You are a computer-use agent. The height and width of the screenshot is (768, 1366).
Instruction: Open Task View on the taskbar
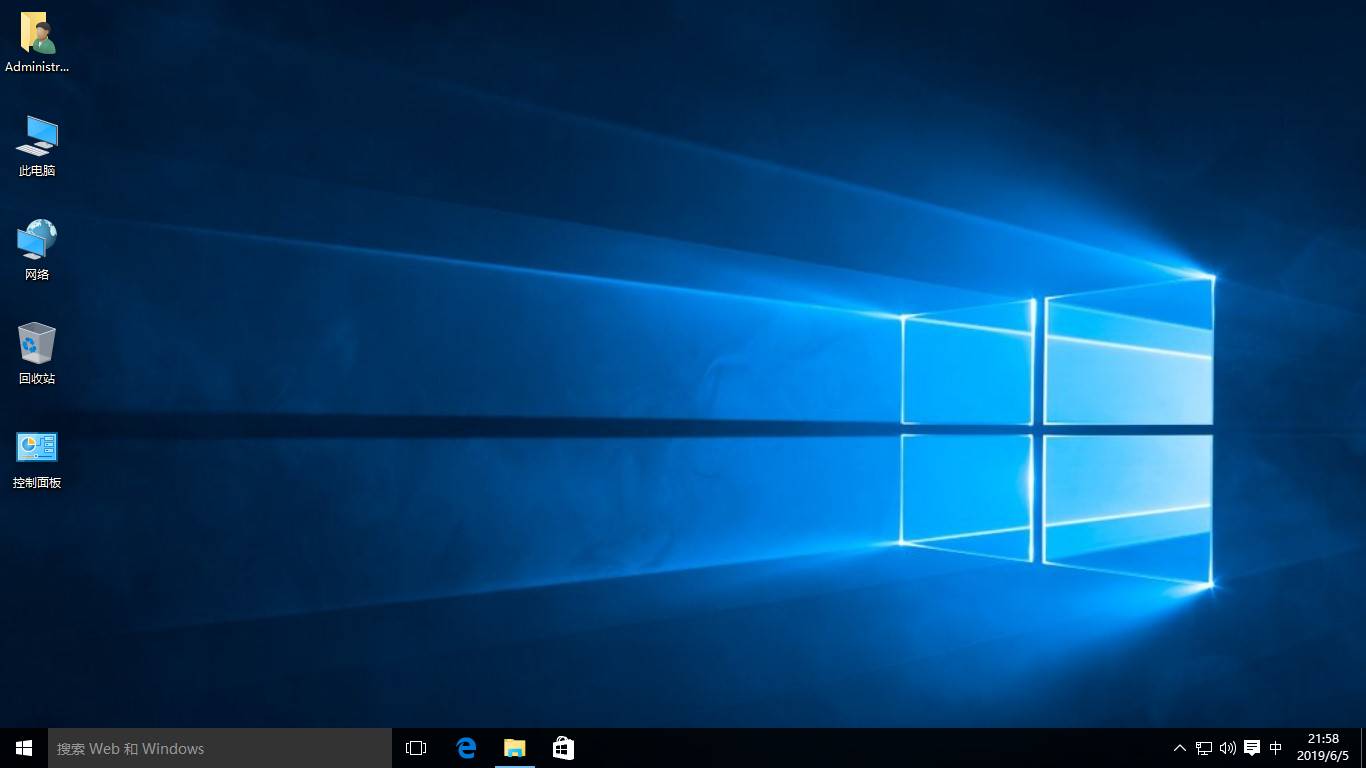click(x=415, y=747)
